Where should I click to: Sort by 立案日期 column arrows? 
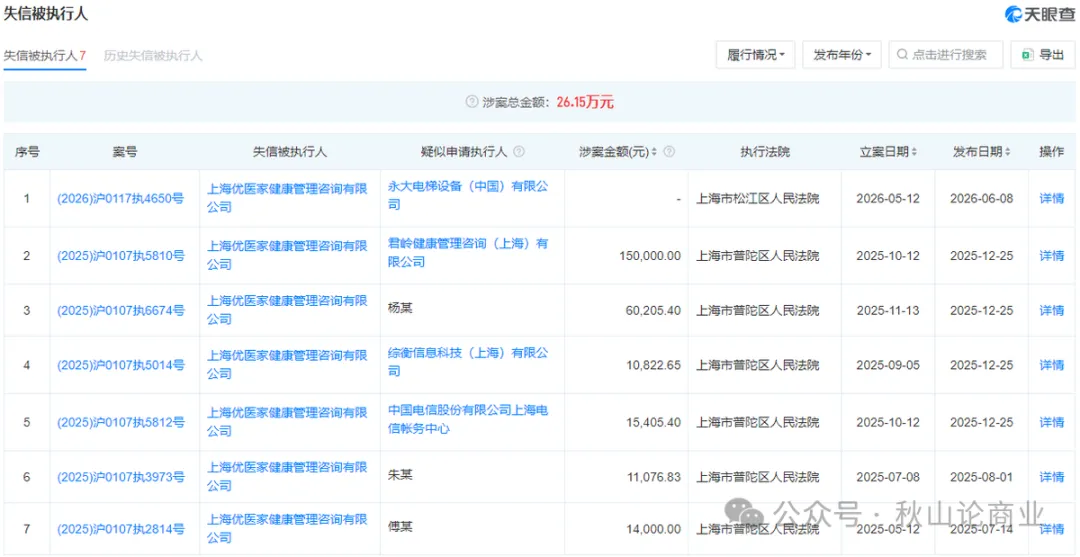pyautogui.click(x=914, y=152)
